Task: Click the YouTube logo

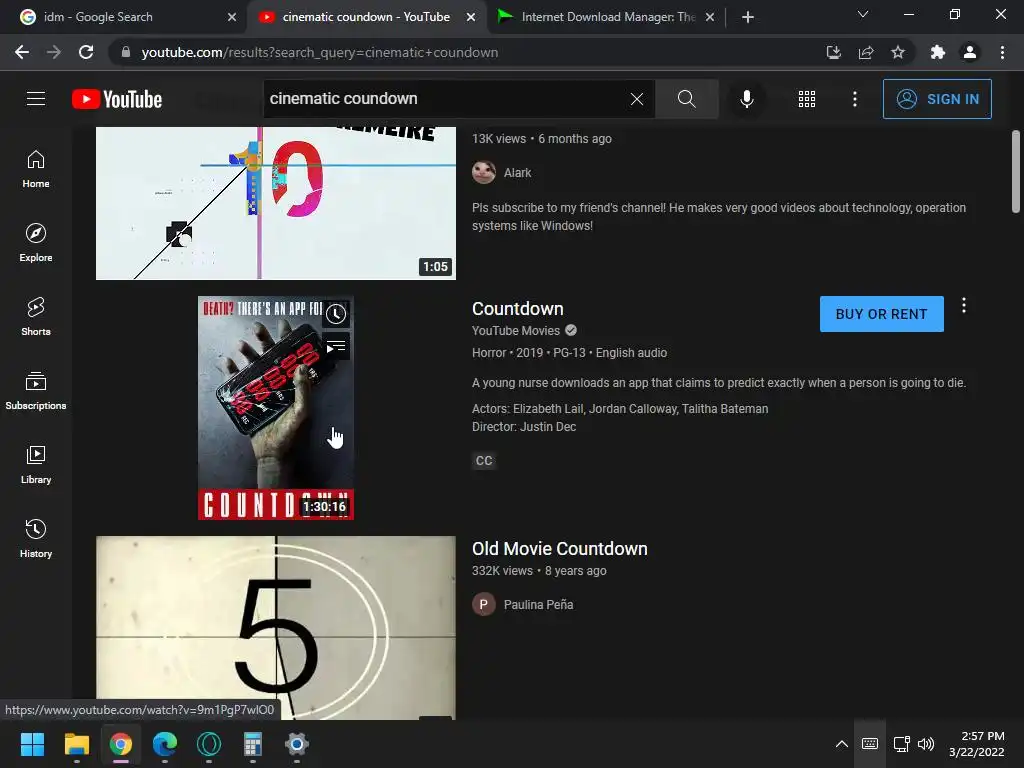Action: pos(117,99)
